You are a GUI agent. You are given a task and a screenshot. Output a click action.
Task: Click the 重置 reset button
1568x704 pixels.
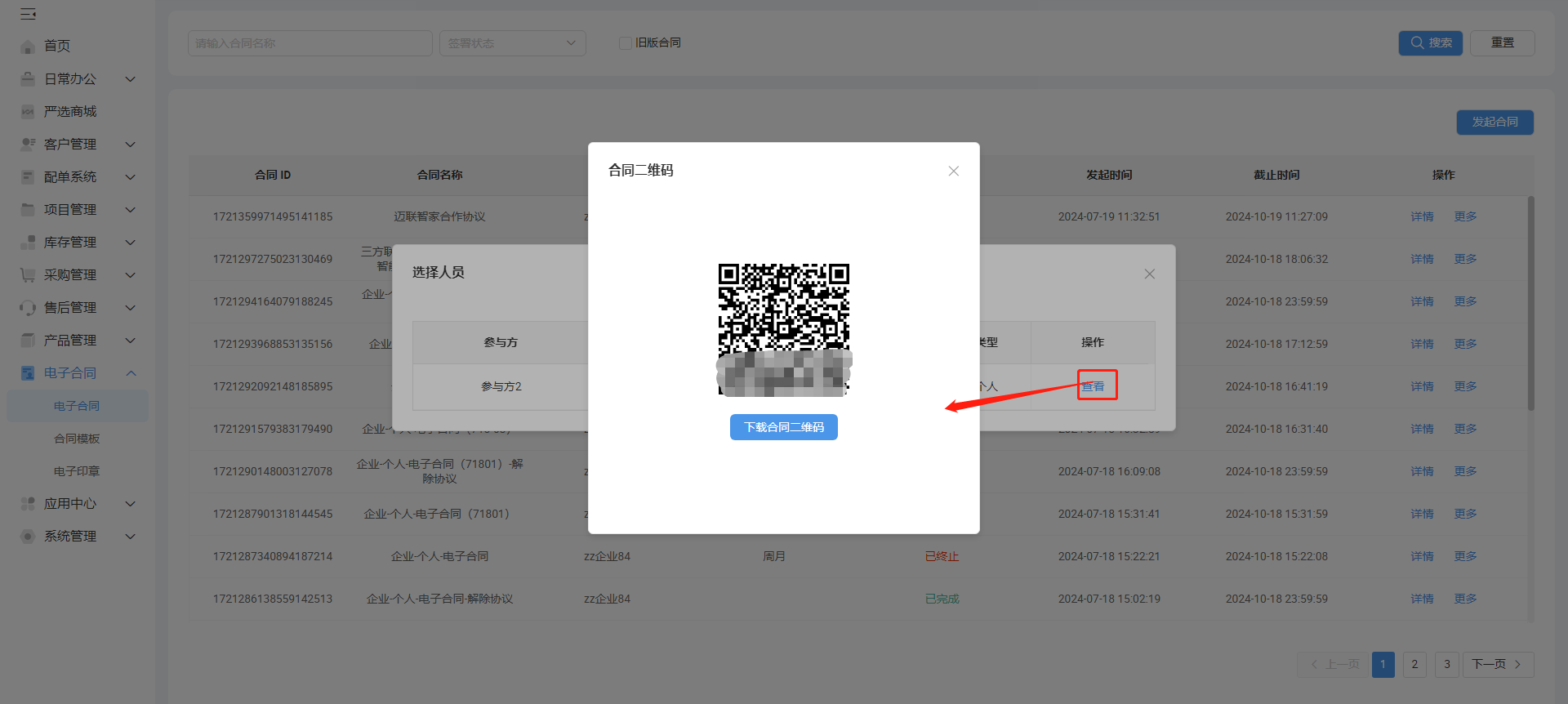tap(1503, 43)
